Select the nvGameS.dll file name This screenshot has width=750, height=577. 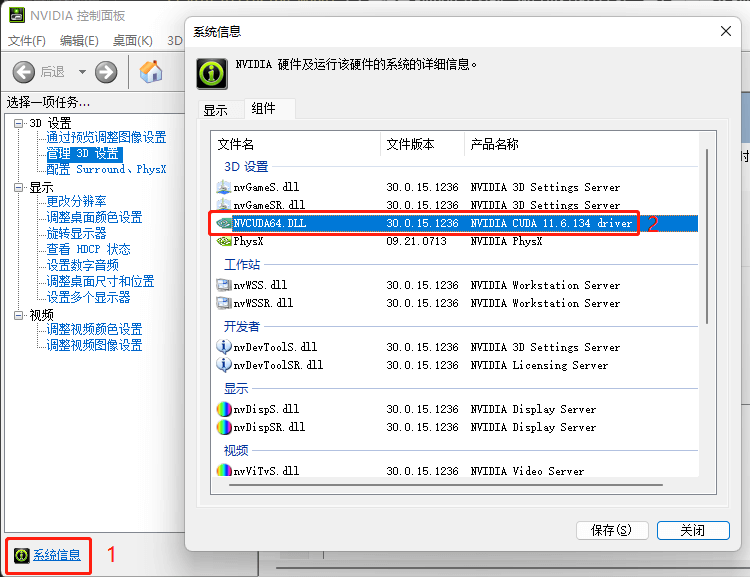click(266, 187)
